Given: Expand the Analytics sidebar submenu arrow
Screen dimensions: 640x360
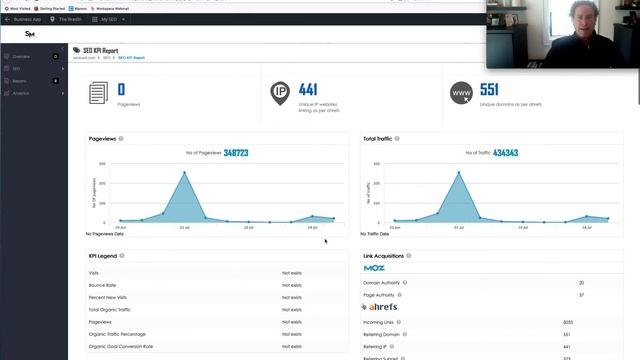Looking at the screenshot, I should [63, 93].
